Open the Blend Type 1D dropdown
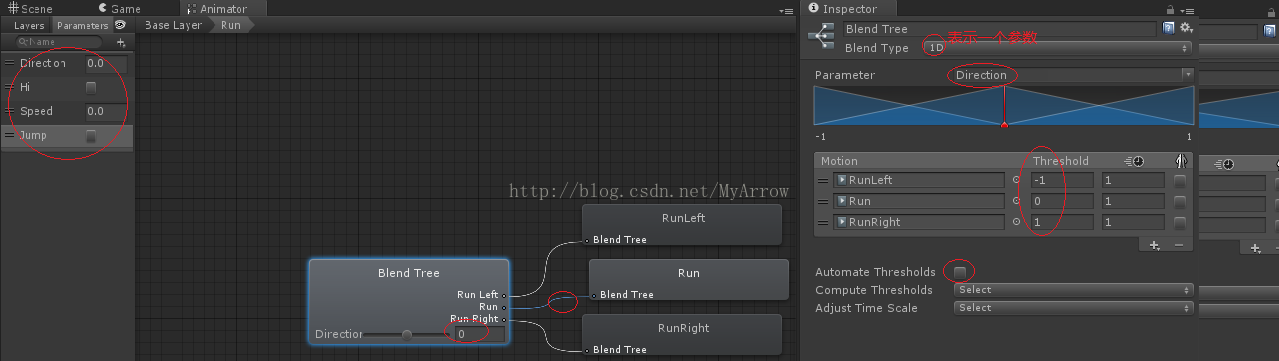Image resolution: width=1279 pixels, height=361 pixels. coord(1058,47)
